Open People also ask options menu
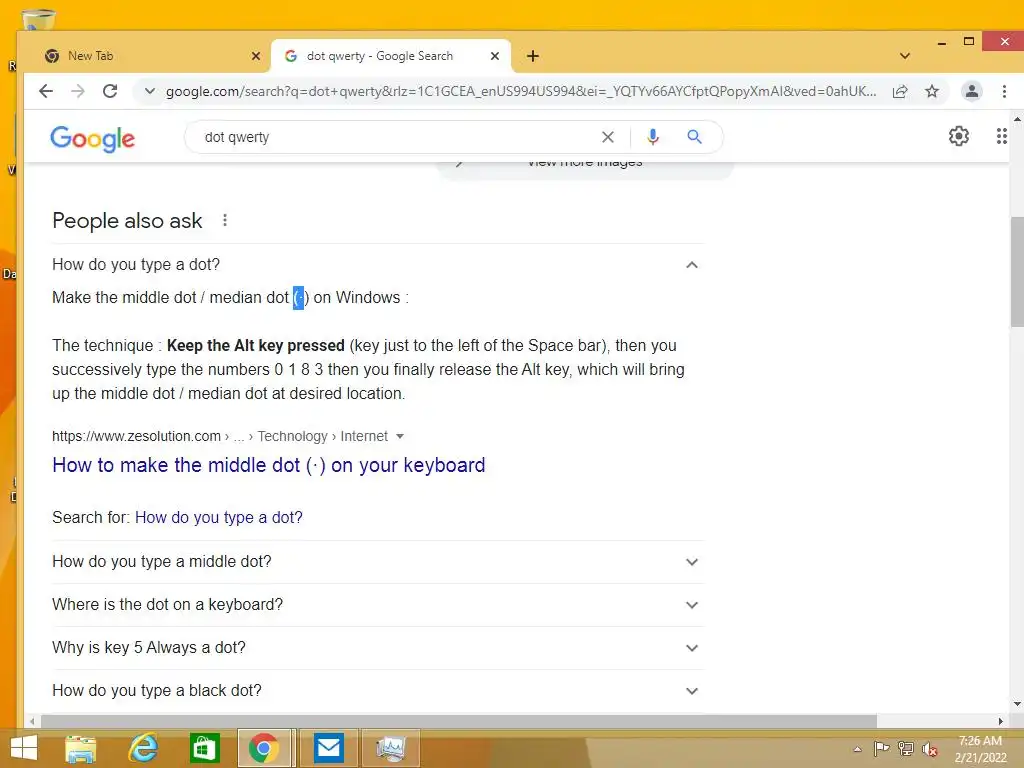 coord(225,221)
